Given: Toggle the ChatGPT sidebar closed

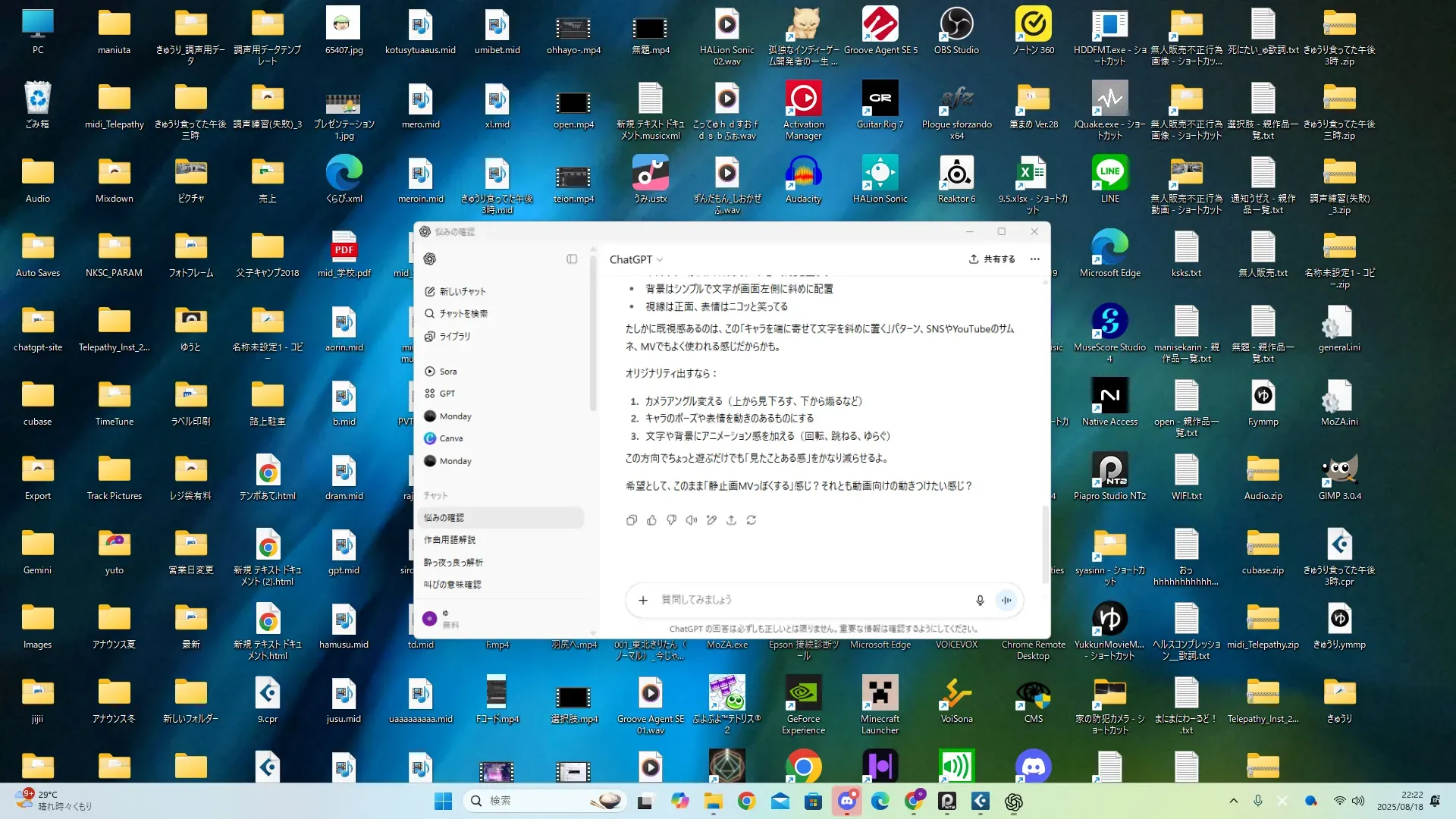Looking at the screenshot, I should pos(572,259).
